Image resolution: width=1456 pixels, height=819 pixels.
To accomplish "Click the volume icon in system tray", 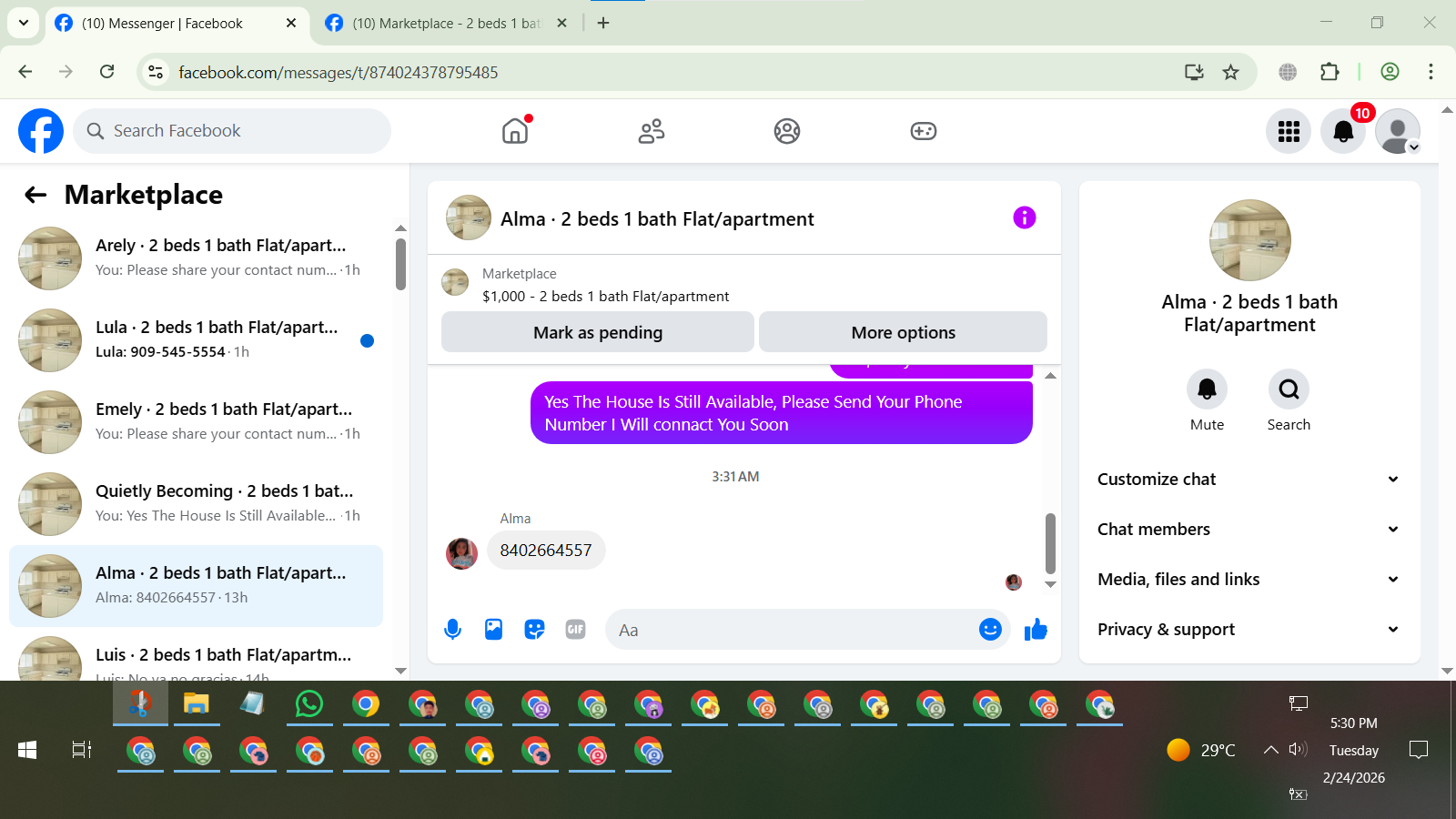I will pos(1298,750).
